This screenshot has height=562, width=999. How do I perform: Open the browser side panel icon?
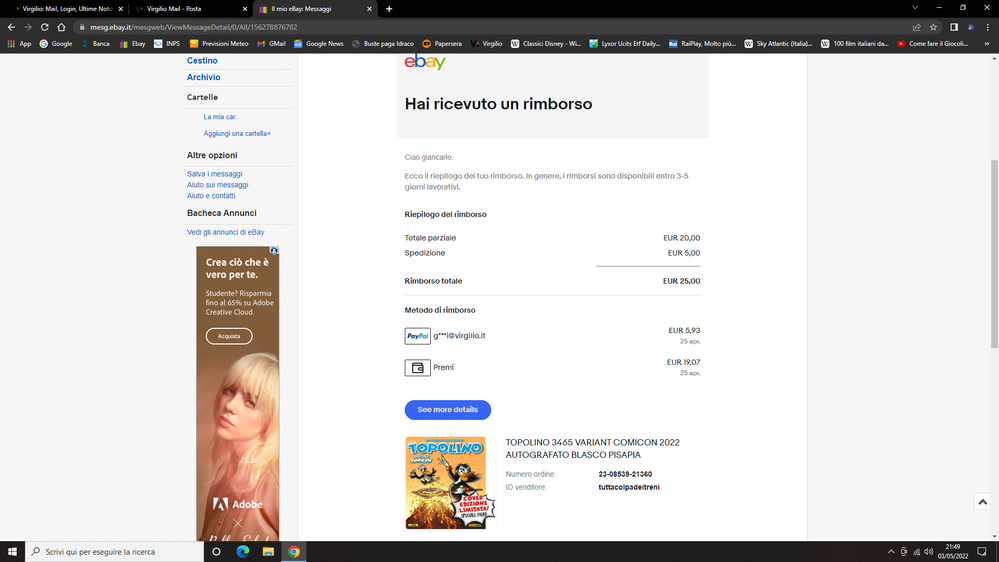click(954, 27)
